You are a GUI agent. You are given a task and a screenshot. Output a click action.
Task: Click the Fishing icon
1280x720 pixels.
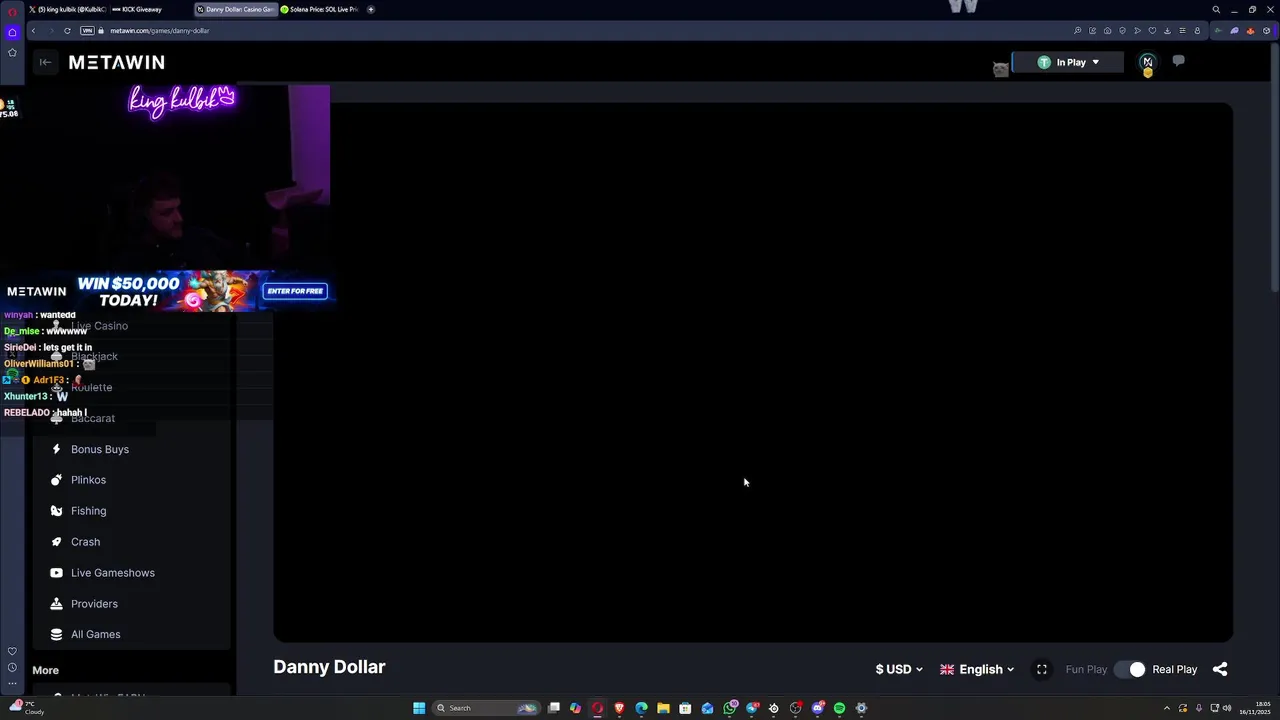point(56,511)
